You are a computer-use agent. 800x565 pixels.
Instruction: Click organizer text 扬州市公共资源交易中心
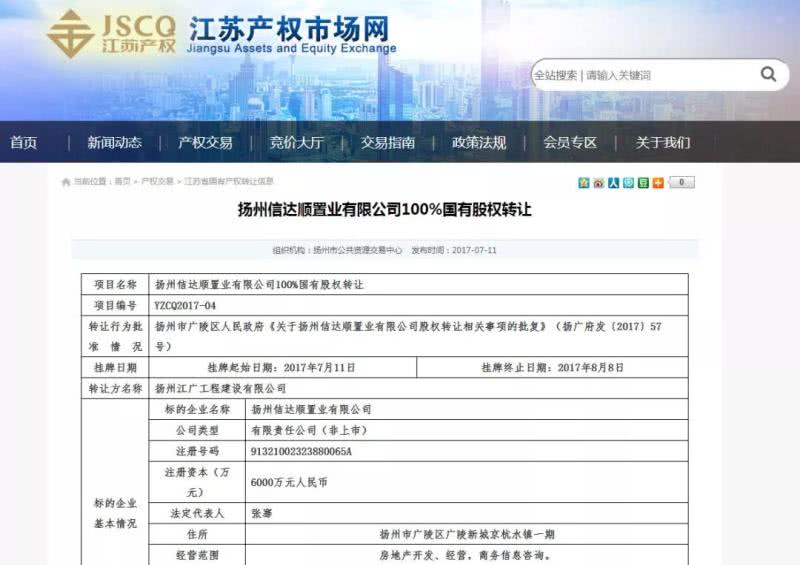(357, 250)
